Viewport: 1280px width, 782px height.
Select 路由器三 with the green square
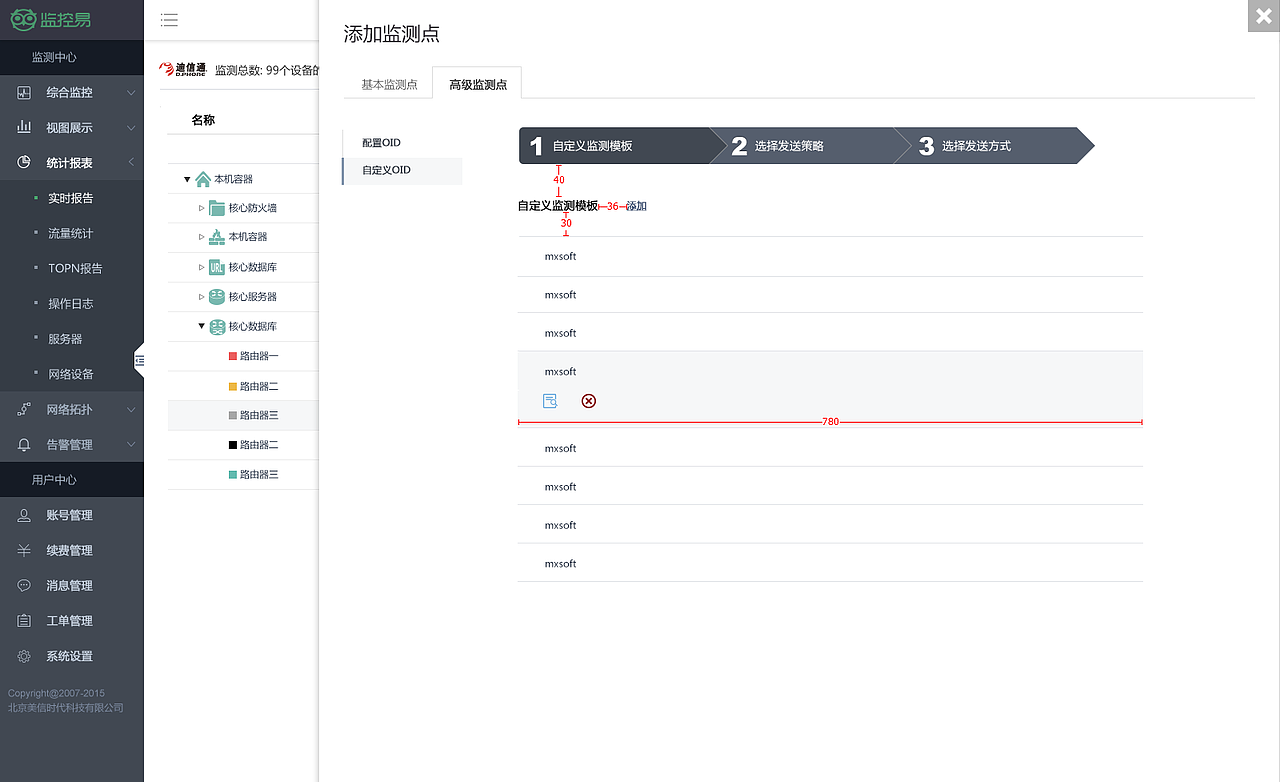[259, 474]
